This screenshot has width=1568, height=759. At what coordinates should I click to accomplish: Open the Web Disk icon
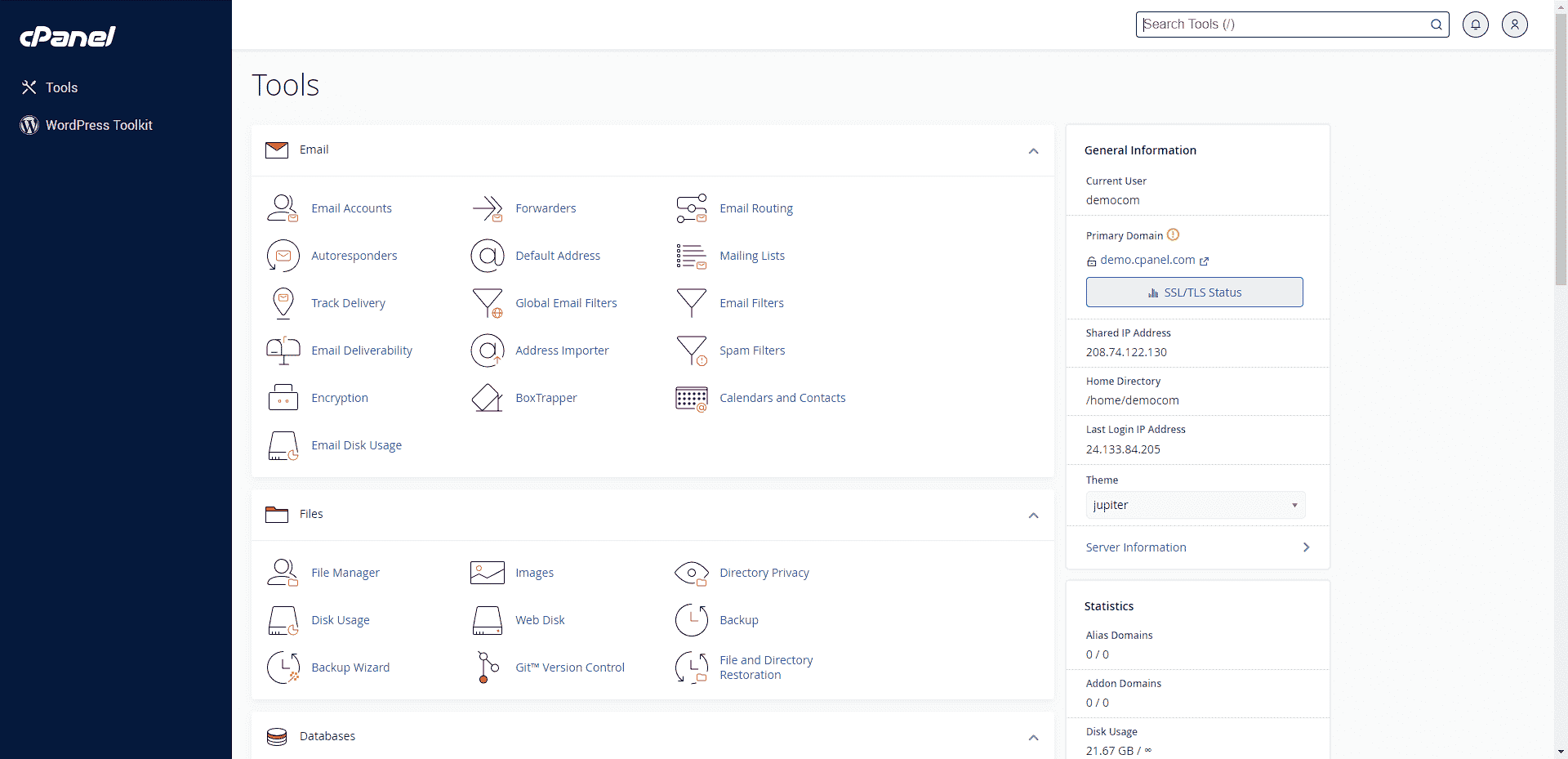coord(488,621)
